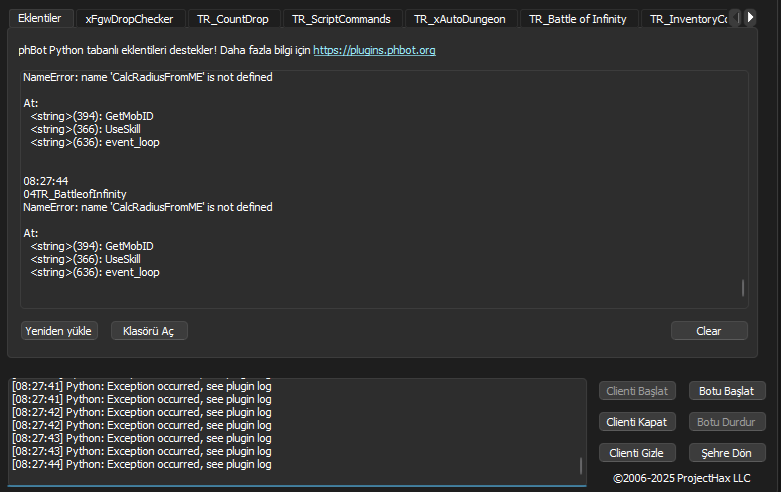Open the xFgwDropChecker tab
The height and width of the screenshot is (492, 781).
pos(129,19)
